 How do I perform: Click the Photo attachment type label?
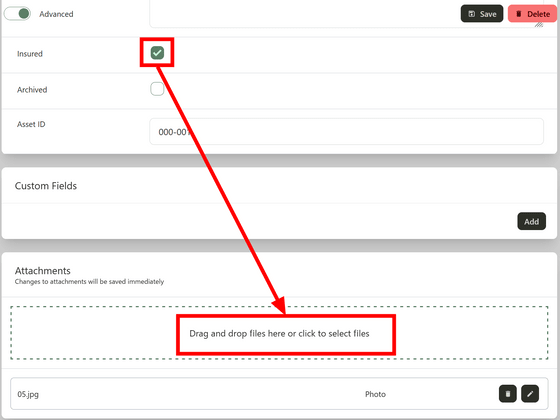(x=375, y=394)
